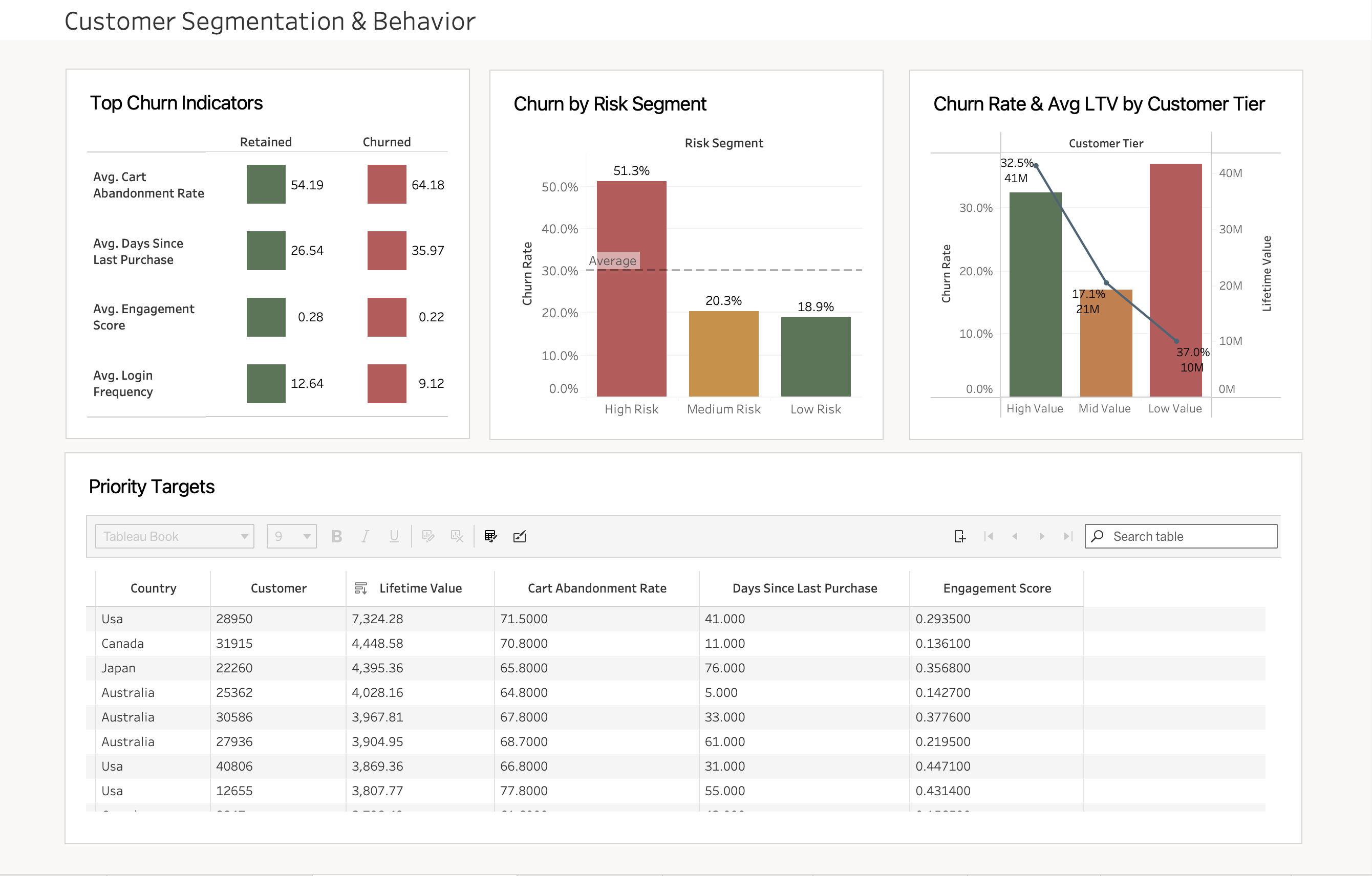
Task: Click Churned swatch for Engagement Score
Action: click(x=387, y=317)
